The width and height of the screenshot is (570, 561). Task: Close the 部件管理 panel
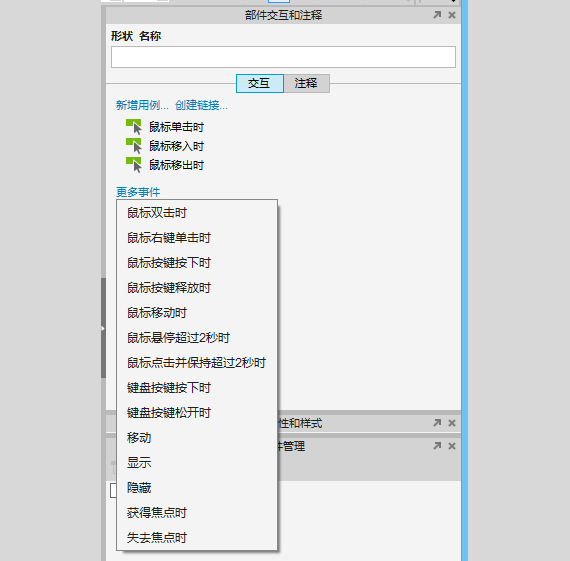pos(452,446)
